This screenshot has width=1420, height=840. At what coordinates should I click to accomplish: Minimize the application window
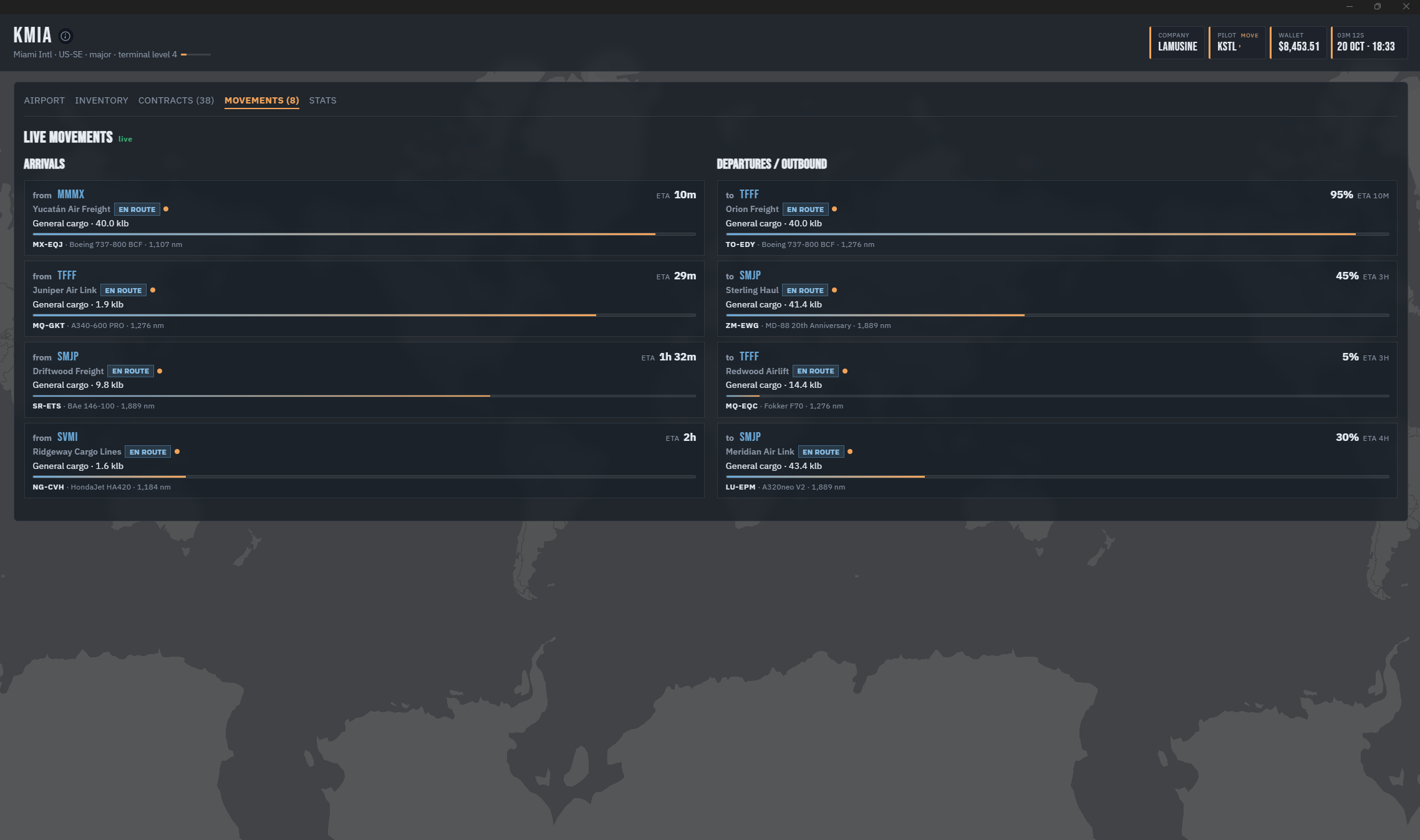point(1349,6)
